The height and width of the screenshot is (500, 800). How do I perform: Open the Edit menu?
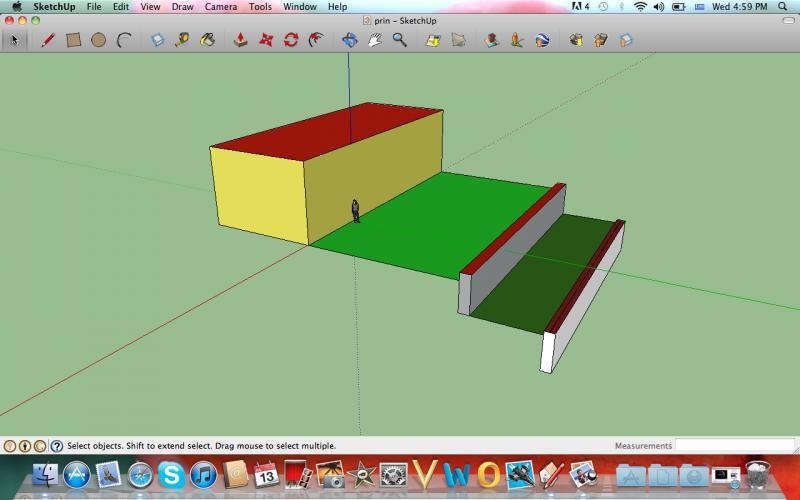point(121,7)
